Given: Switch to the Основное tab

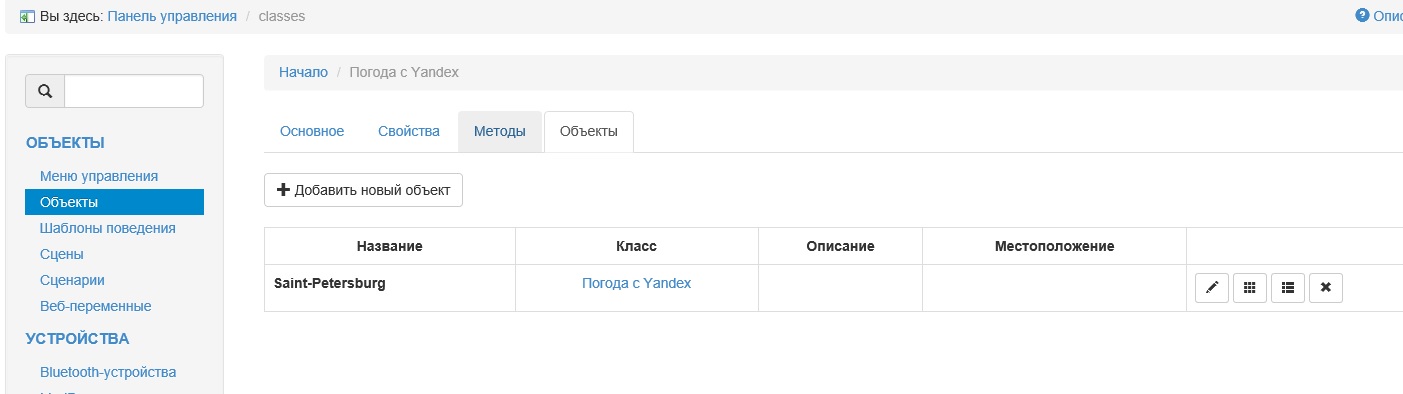Looking at the screenshot, I should coord(312,132).
